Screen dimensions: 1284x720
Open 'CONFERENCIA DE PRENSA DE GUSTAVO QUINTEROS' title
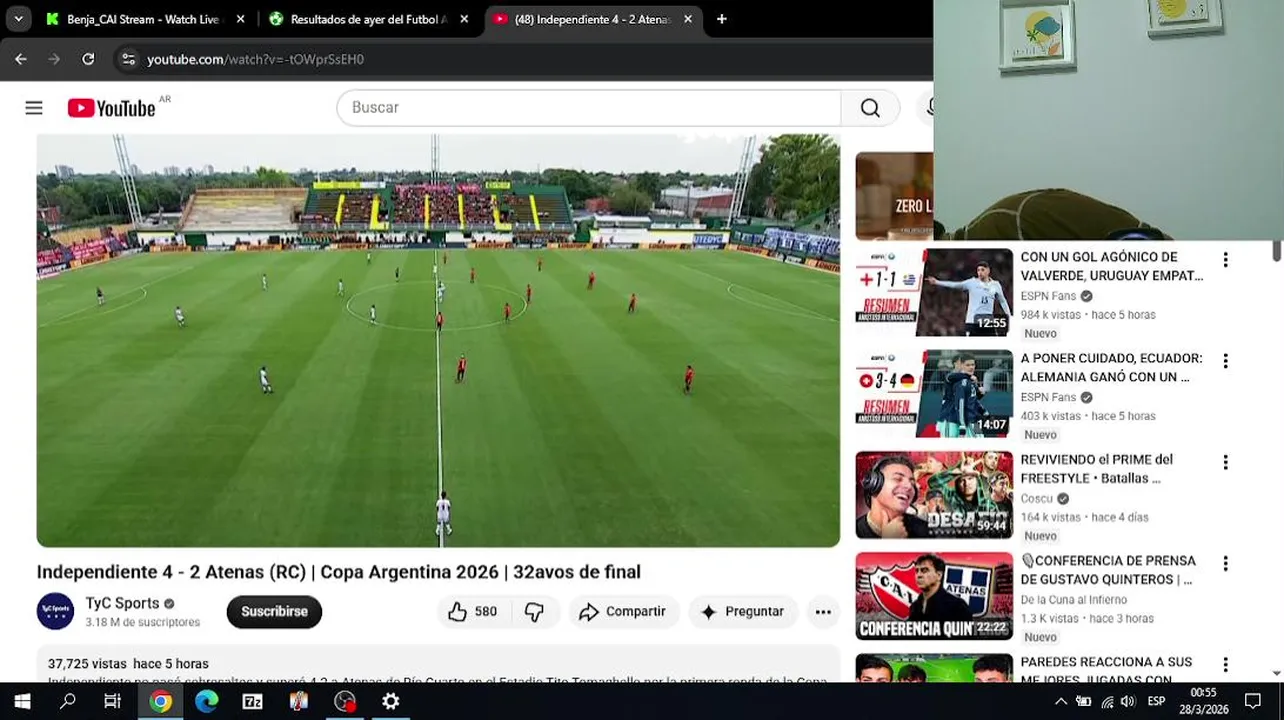coord(1108,569)
